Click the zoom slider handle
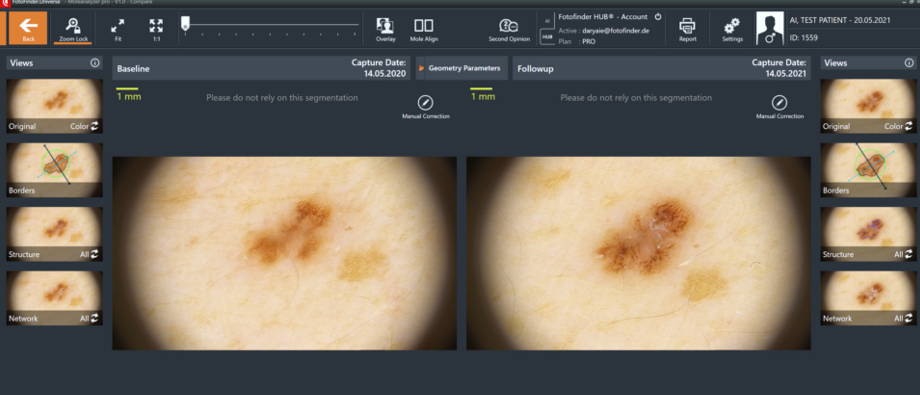The image size is (920, 395). coord(185,23)
